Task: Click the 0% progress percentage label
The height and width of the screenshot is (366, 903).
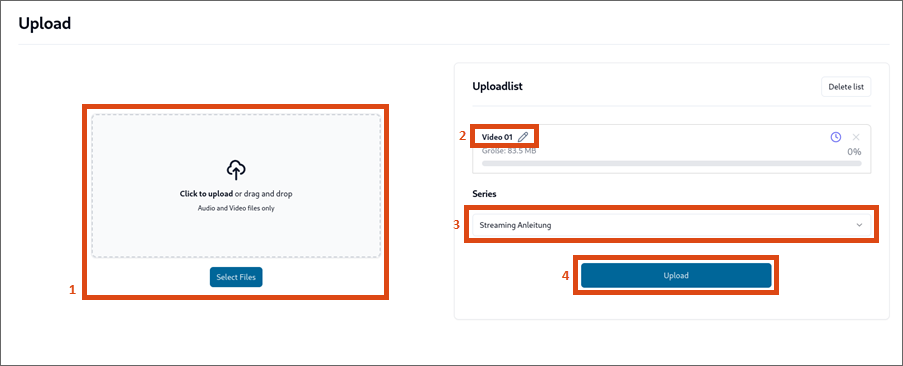Action: (x=854, y=152)
